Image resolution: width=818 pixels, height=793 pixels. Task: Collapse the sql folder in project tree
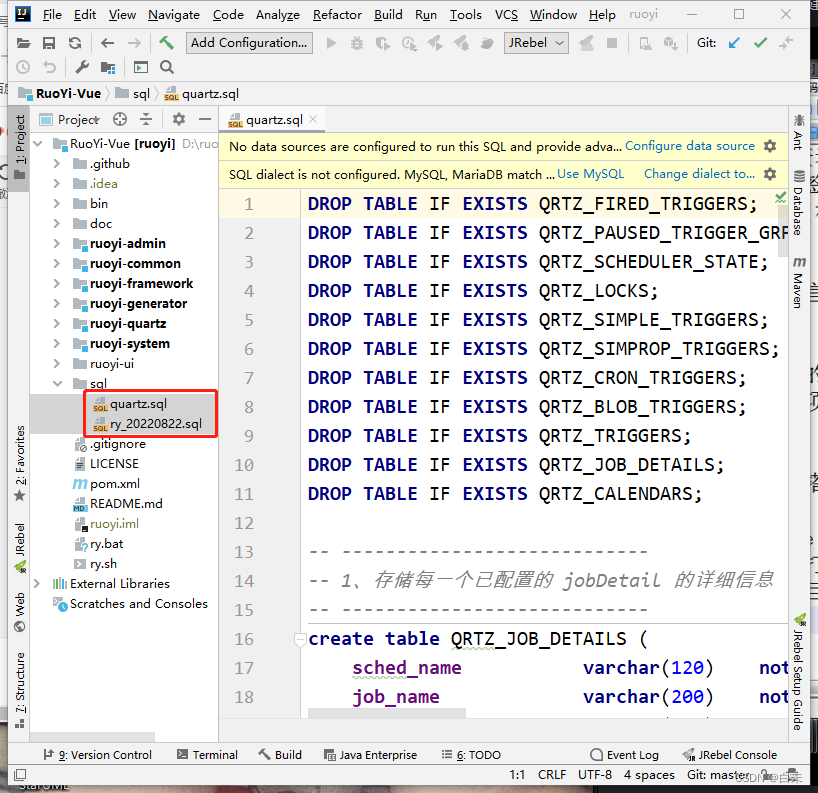click(56, 384)
